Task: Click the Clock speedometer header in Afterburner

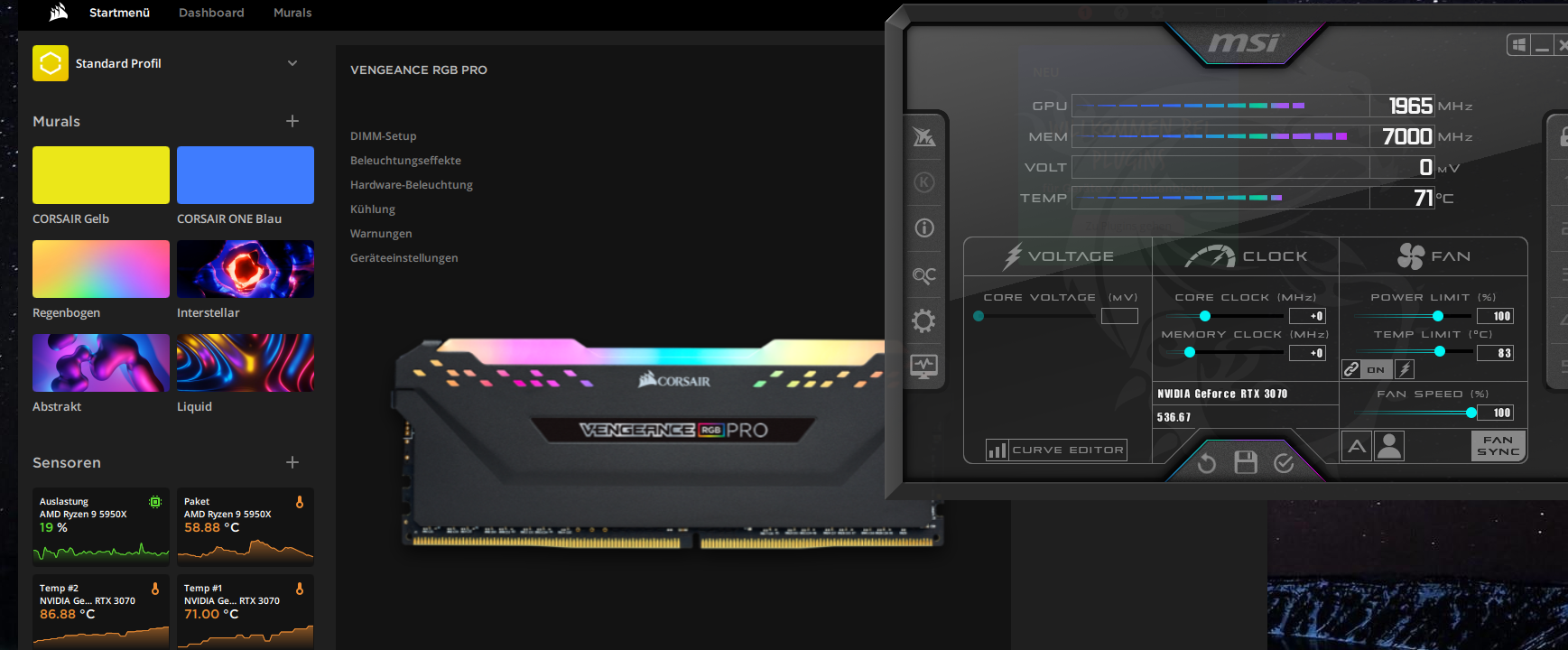Action: [1210, 257]
